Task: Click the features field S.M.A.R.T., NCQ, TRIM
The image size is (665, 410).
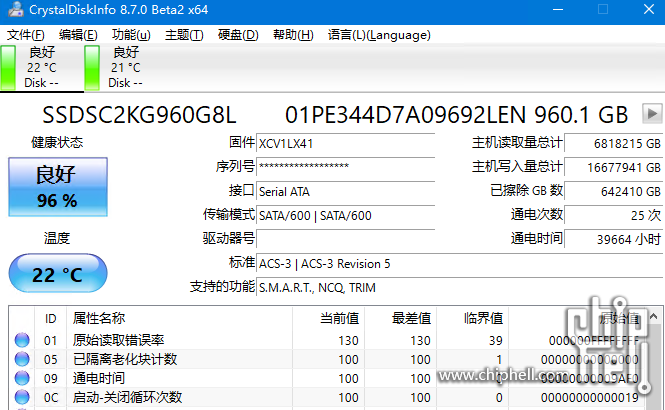Action: click(x=460, y=287)
